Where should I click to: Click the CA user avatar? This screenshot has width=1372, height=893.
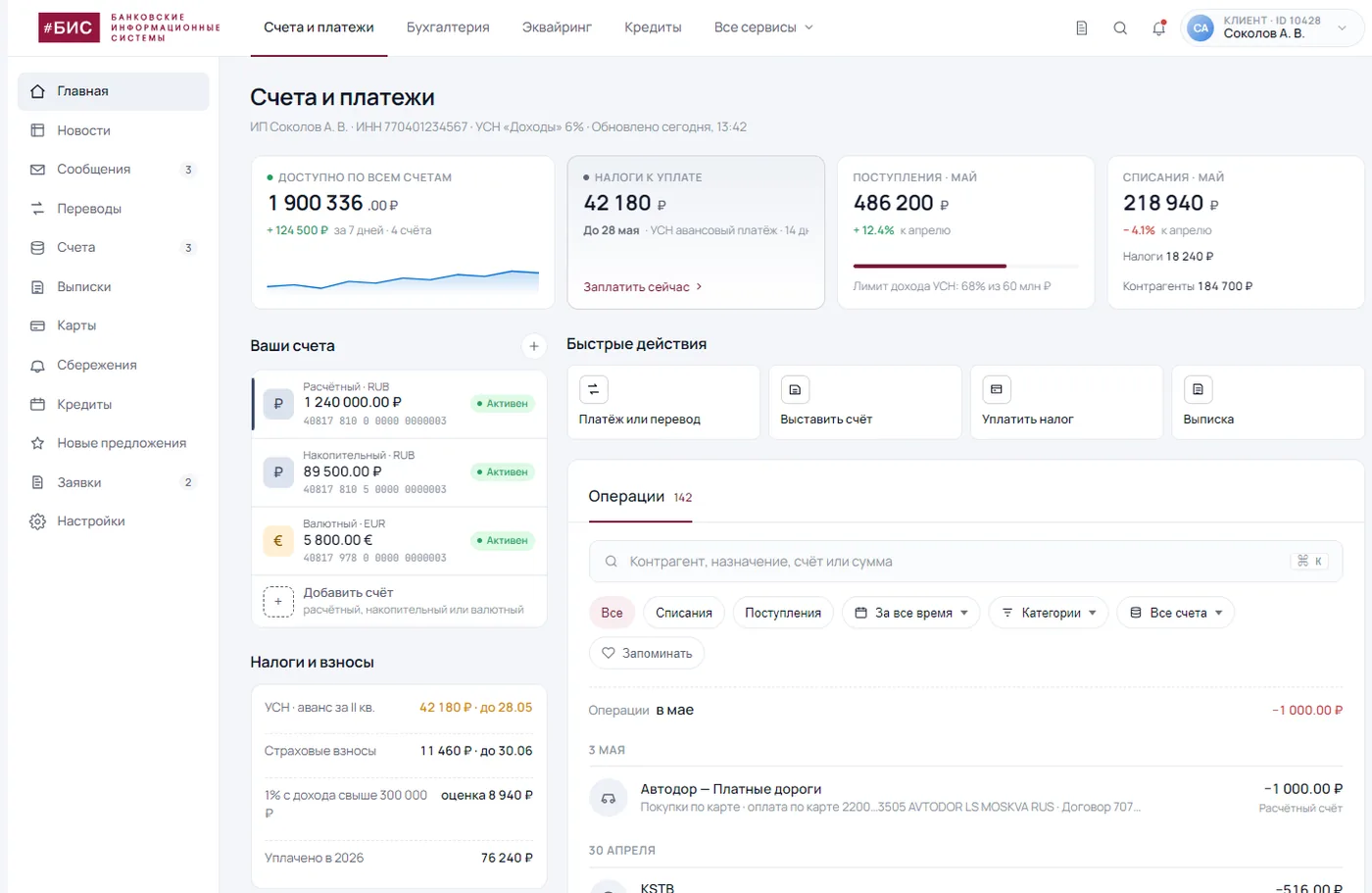[x=1200, y=28]
